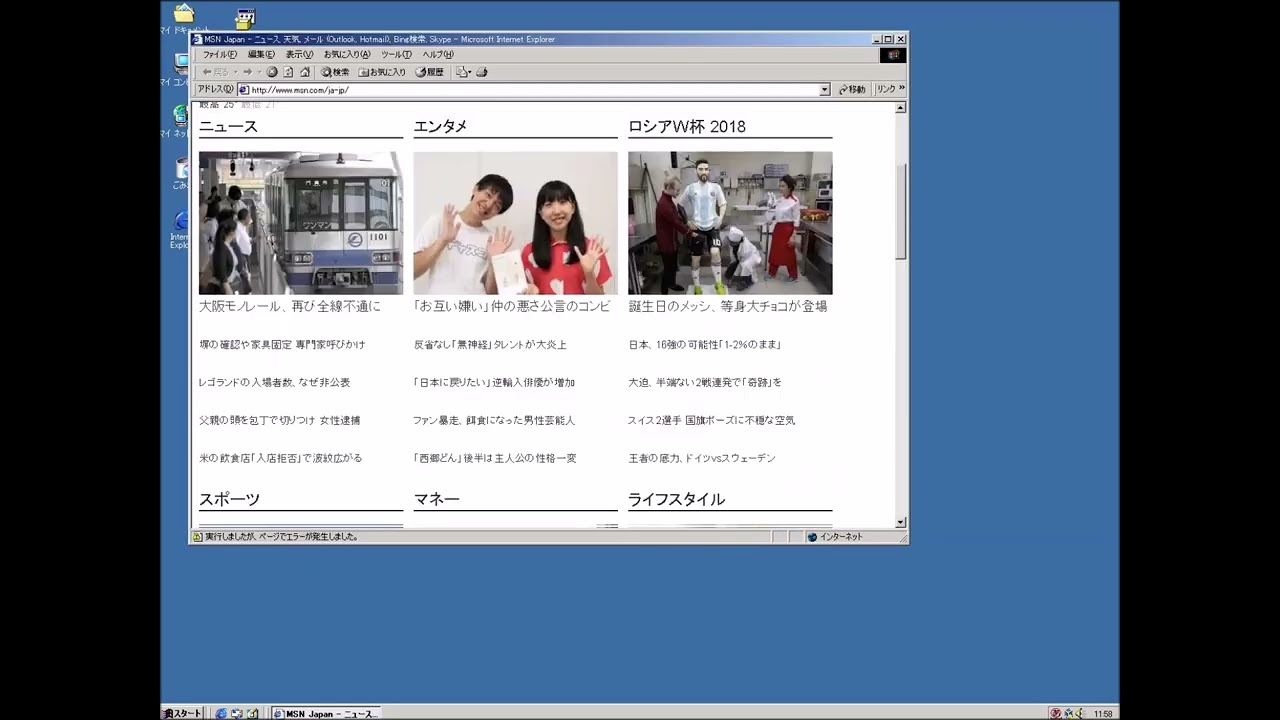Click the Refresh page icon

pos(288,72)
